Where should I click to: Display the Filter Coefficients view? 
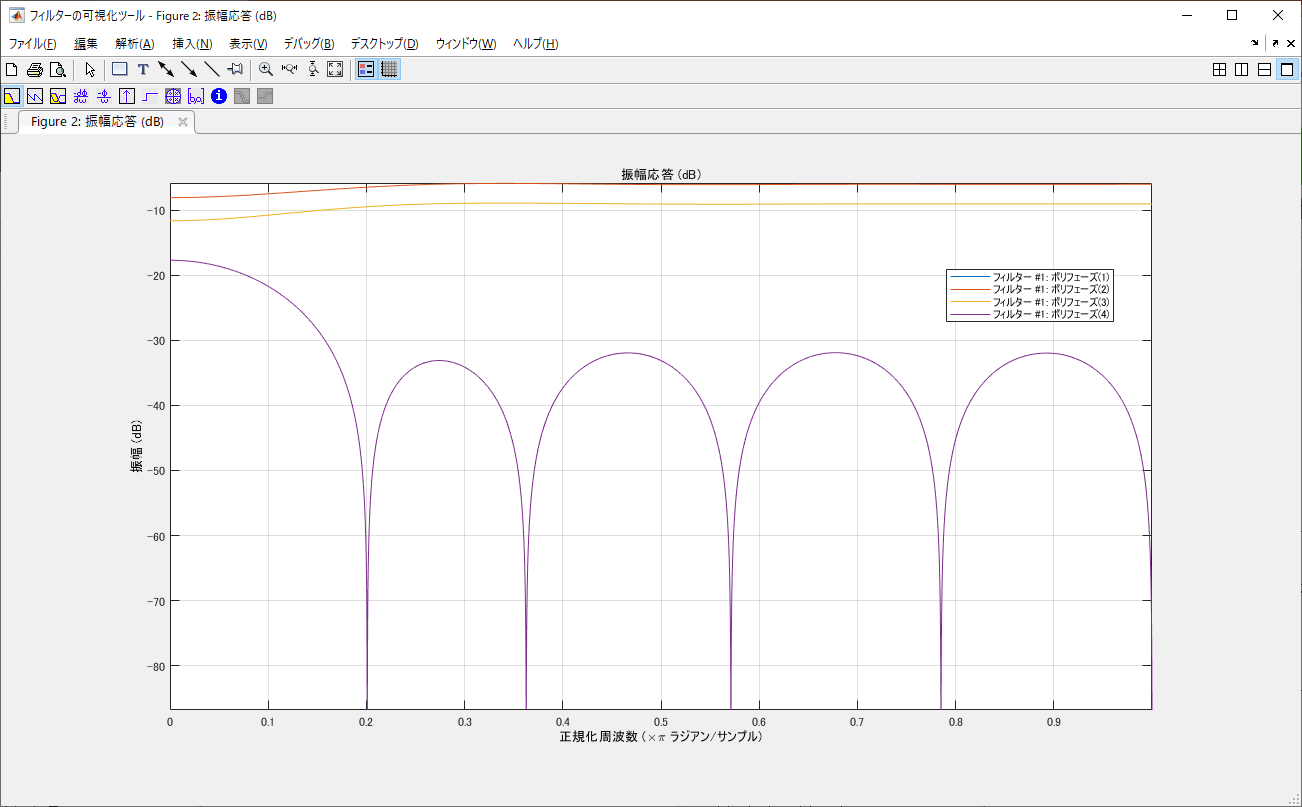pyautogui.click(x=196, y=96)
